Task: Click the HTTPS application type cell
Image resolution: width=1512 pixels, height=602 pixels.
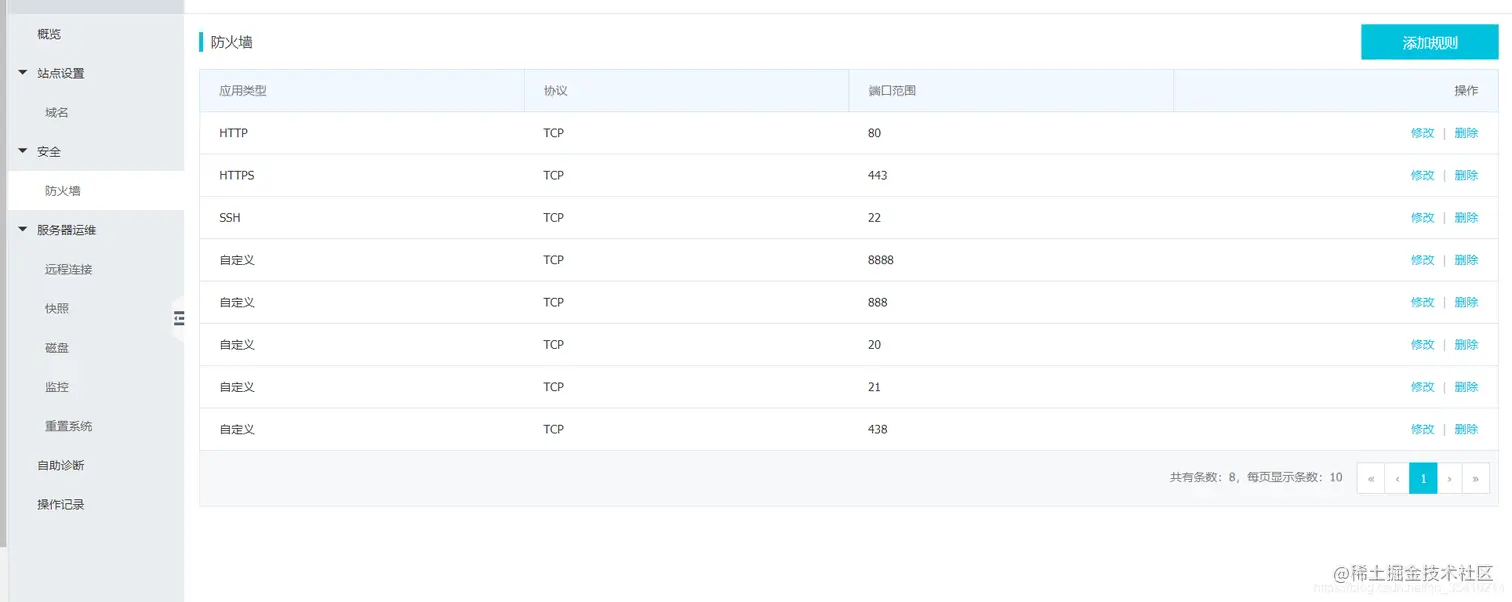Action: coord(237,175)
